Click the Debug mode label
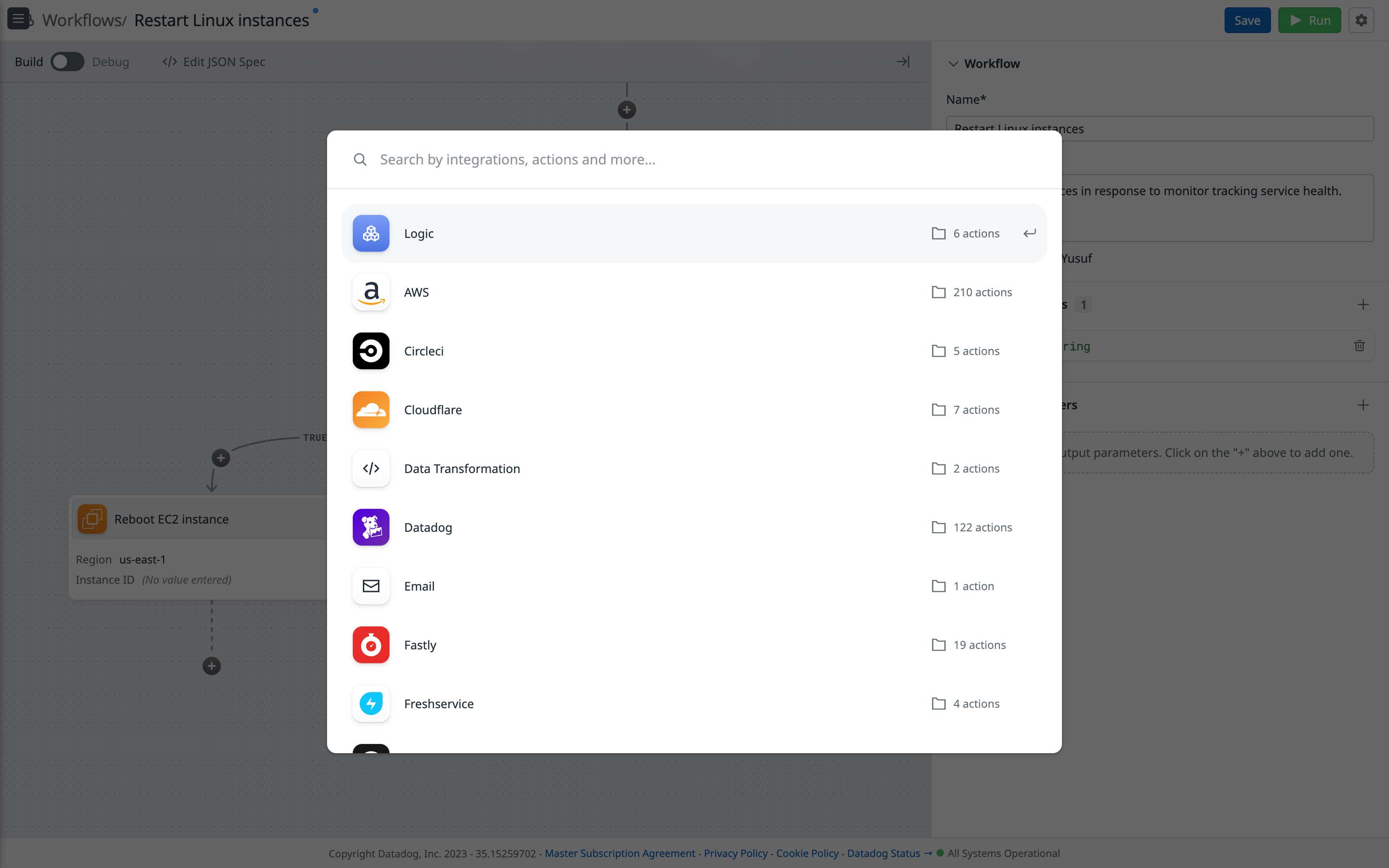The height and width of the screenshot is (868, 1389). click(x=111, y=62)
